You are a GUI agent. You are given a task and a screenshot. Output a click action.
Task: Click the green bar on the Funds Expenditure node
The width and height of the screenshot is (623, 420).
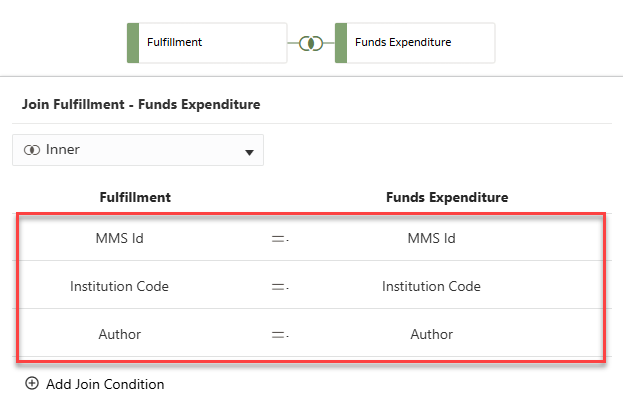341,43
